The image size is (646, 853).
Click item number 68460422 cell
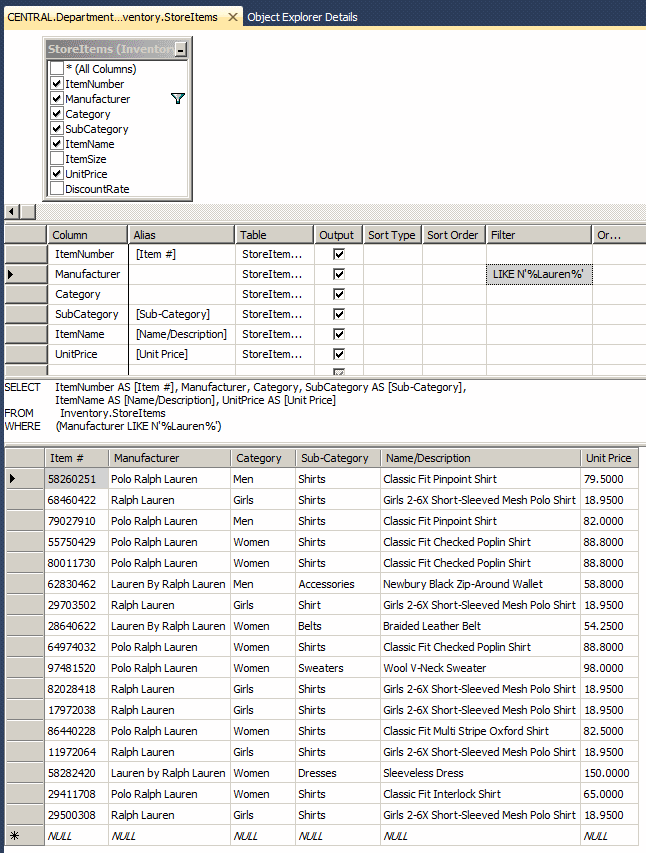[77, 500]
